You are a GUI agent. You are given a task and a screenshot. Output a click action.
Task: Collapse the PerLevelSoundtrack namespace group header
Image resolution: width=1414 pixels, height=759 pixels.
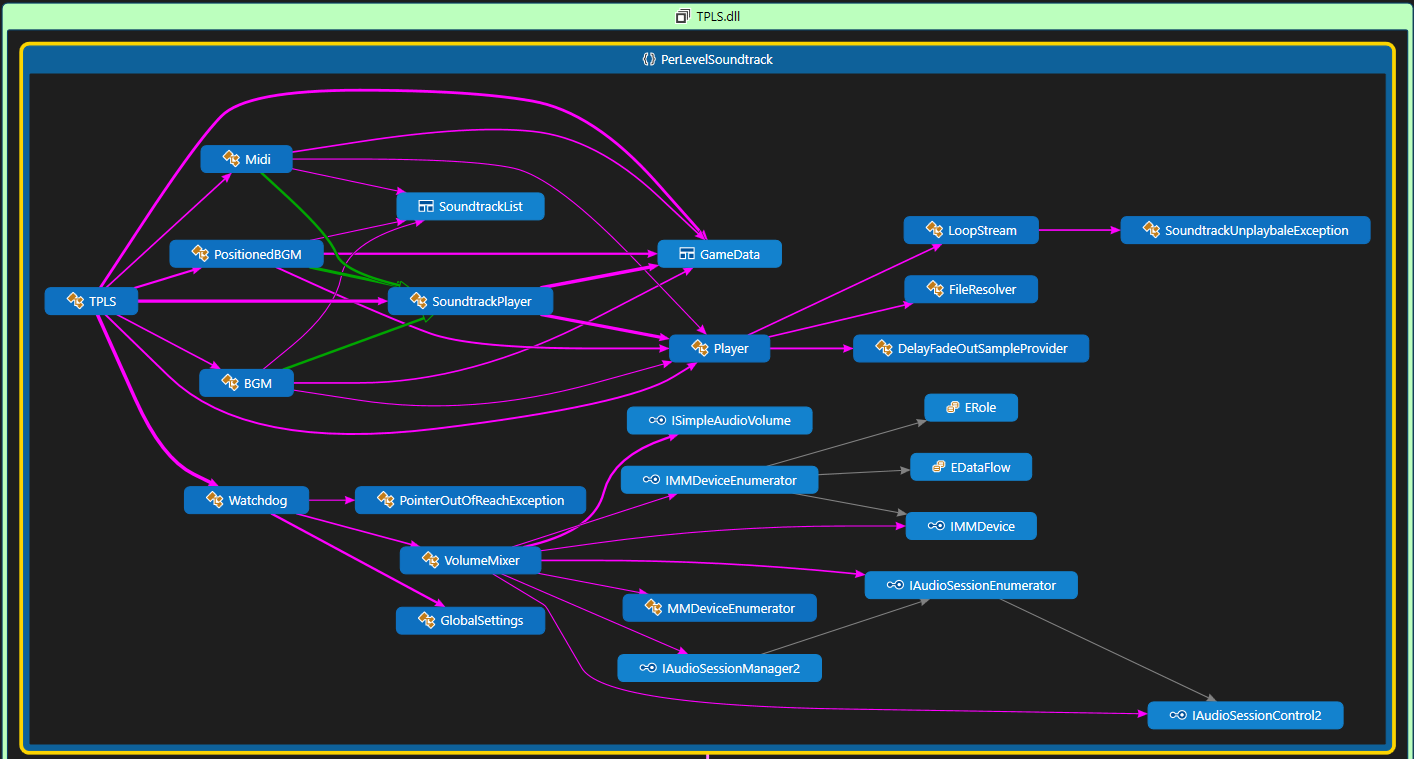(x=707, y=59)
